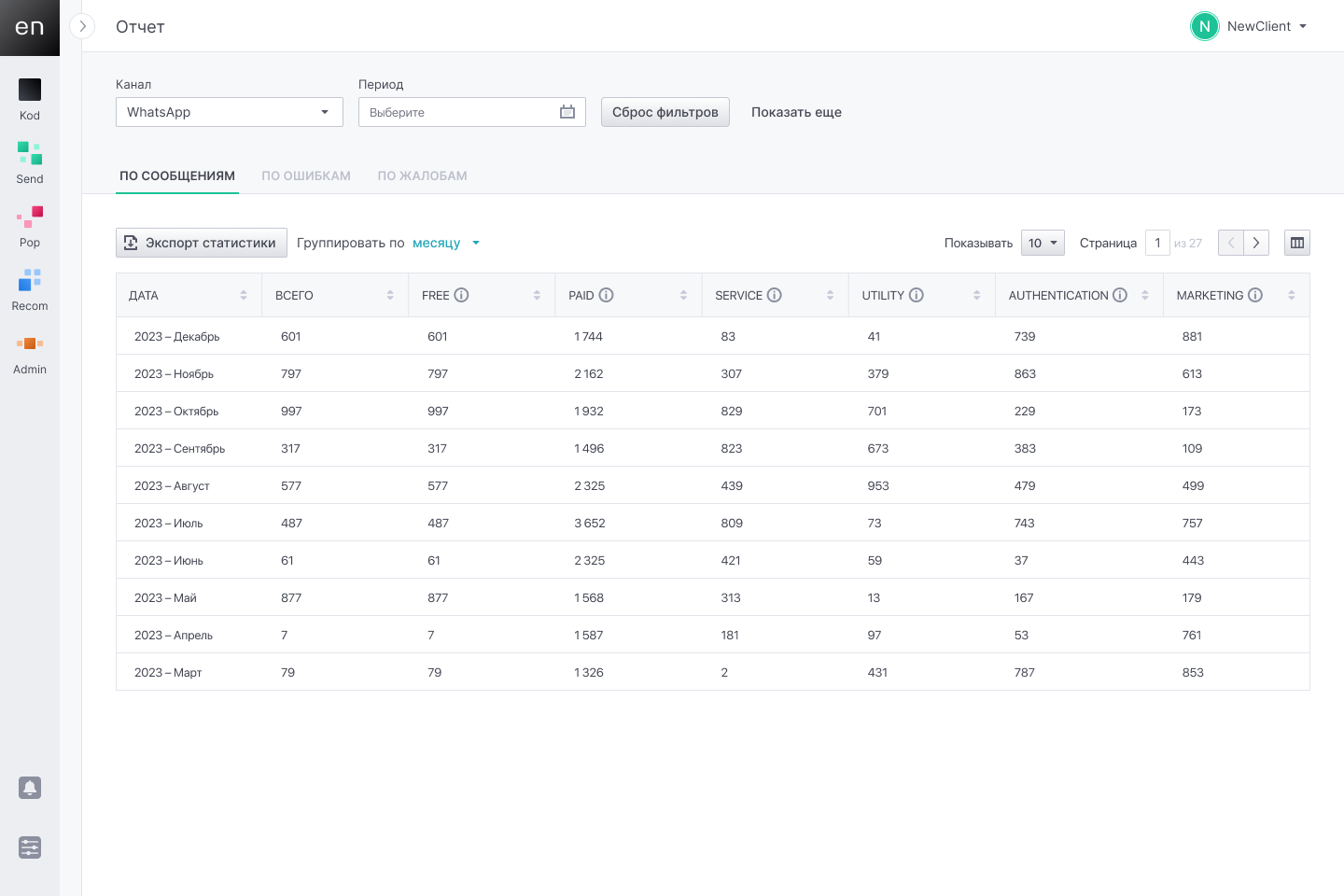1344x896 pixels.
Task: Open the WhatsApp channel dropdown
Action: [x=229, y=112]
